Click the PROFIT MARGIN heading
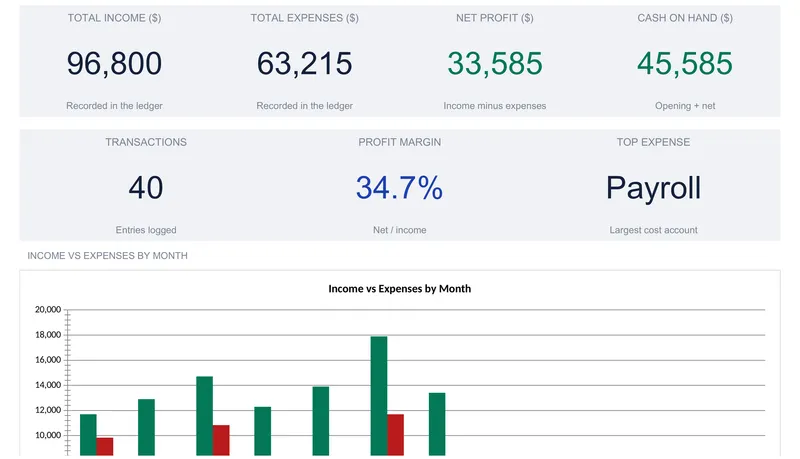 click(399, 142)
